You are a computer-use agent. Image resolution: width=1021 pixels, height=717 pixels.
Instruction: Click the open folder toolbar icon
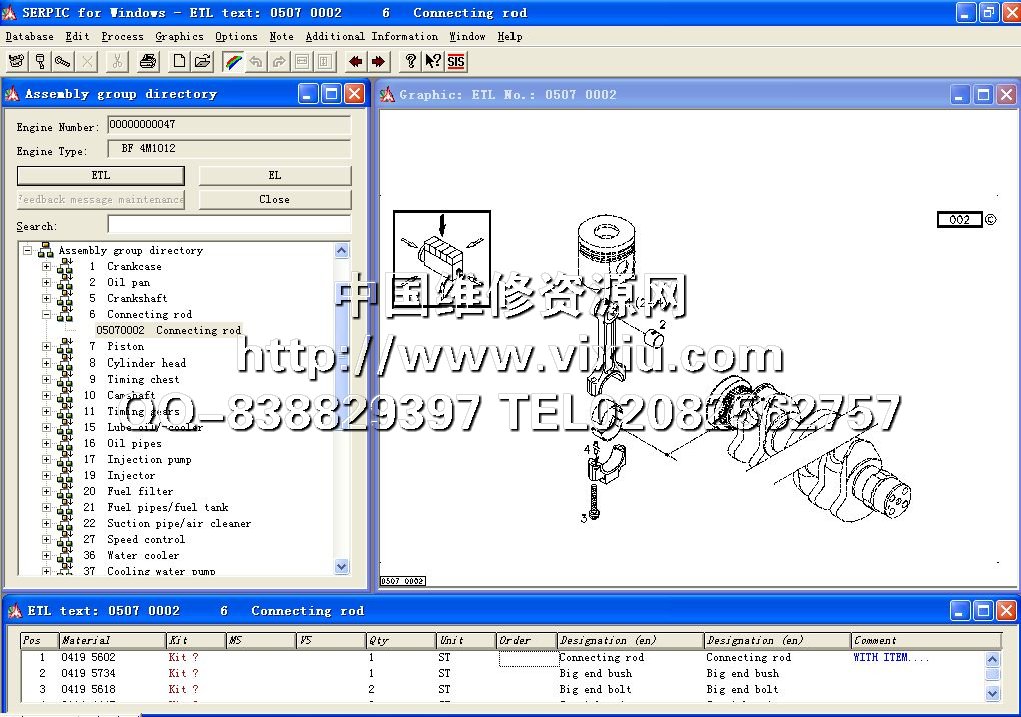[202, 61]
